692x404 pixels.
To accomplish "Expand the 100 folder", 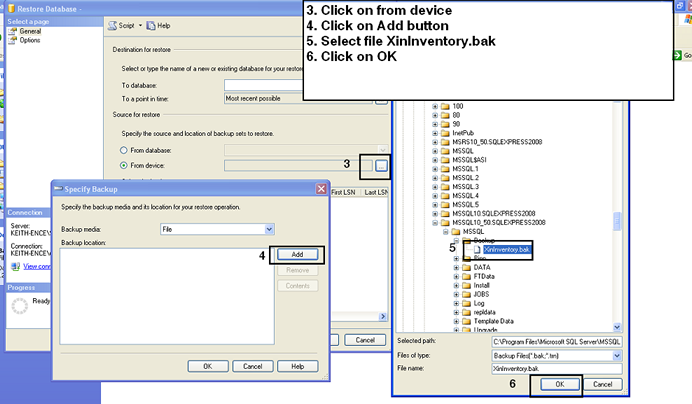I will (435, 106).
